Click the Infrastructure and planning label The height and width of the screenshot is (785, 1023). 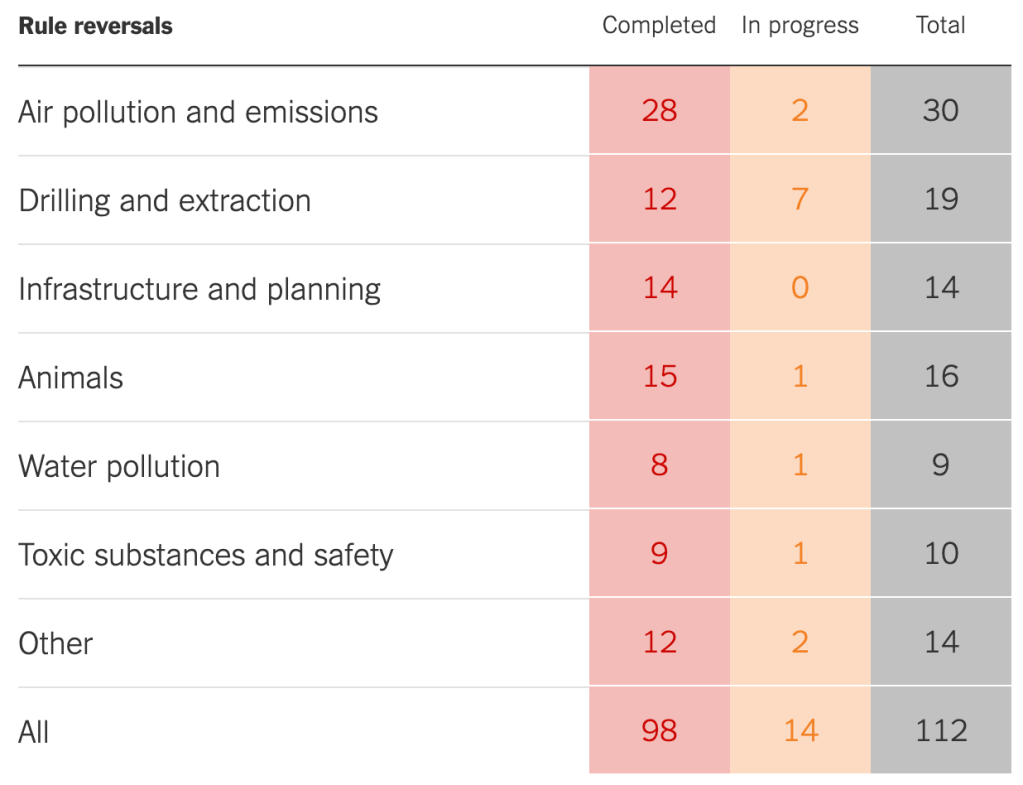coord(199,290)
